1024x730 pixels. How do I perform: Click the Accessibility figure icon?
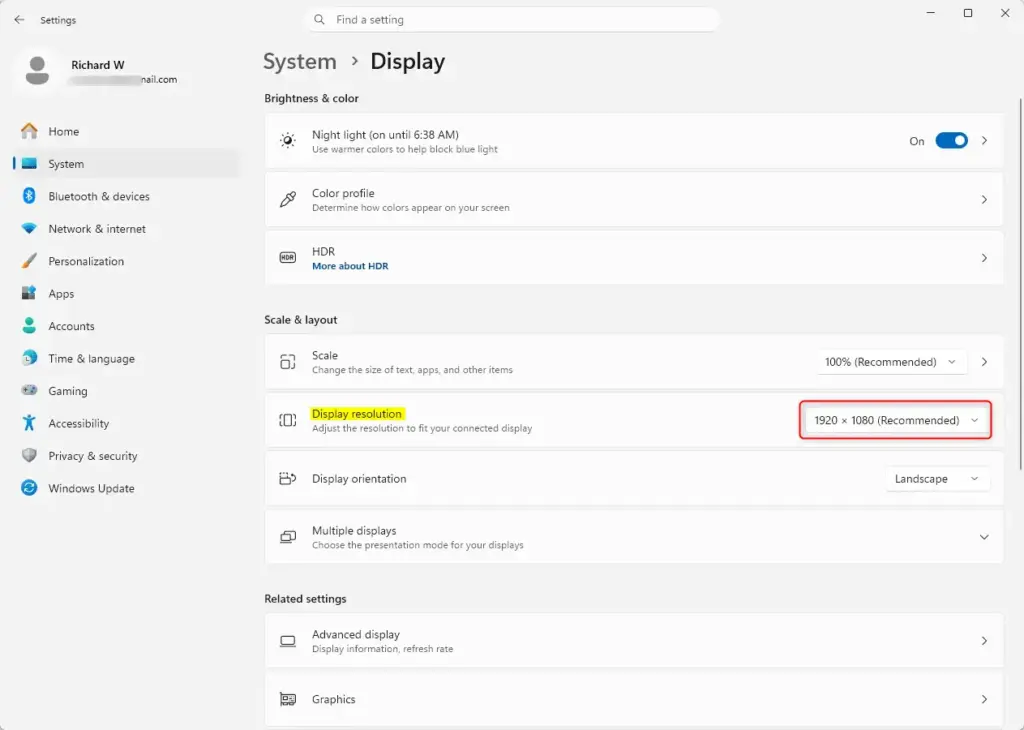(x=29, y=422)
